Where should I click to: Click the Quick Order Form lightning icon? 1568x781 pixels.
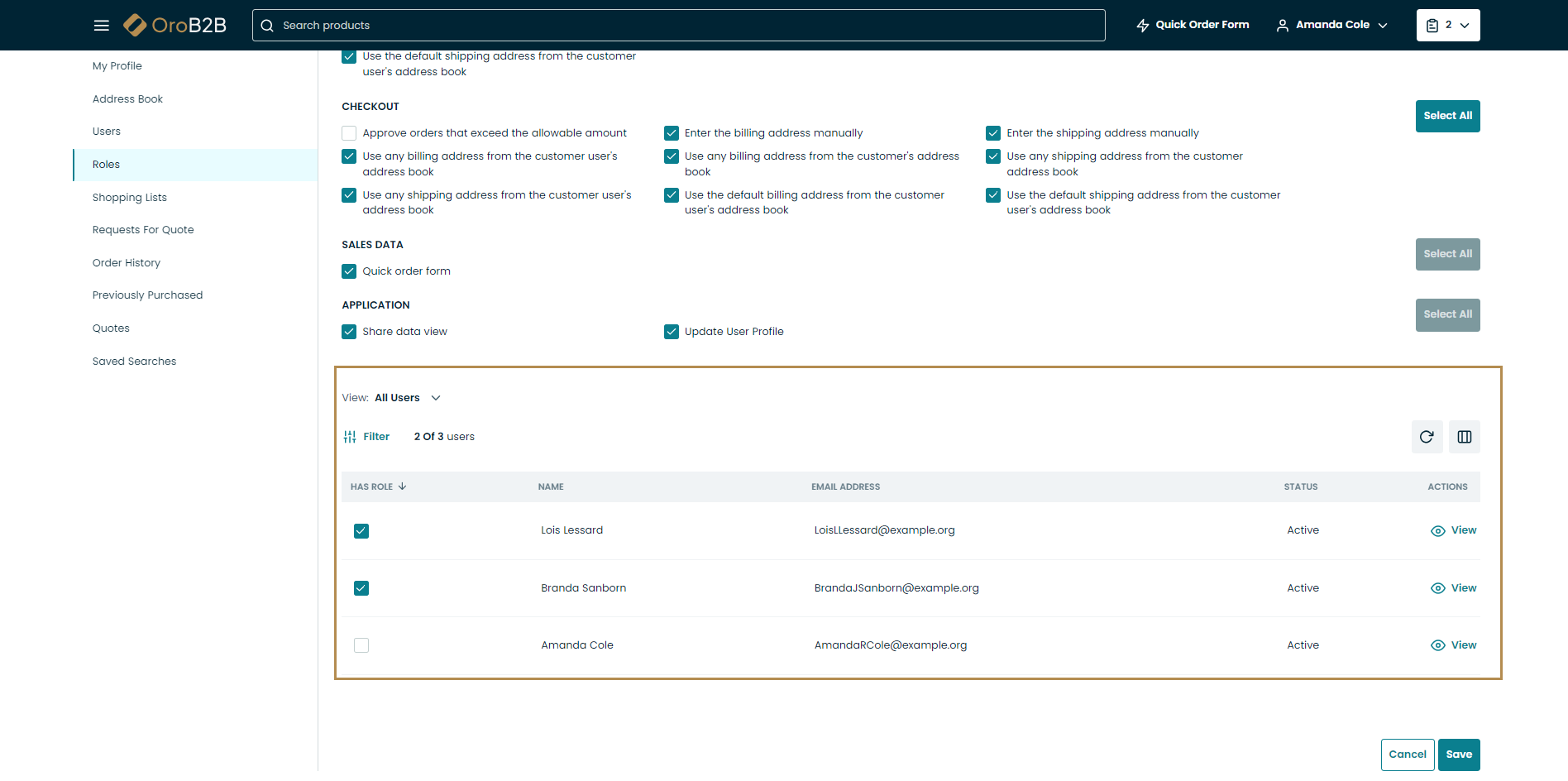click(x=1143, y=26)
